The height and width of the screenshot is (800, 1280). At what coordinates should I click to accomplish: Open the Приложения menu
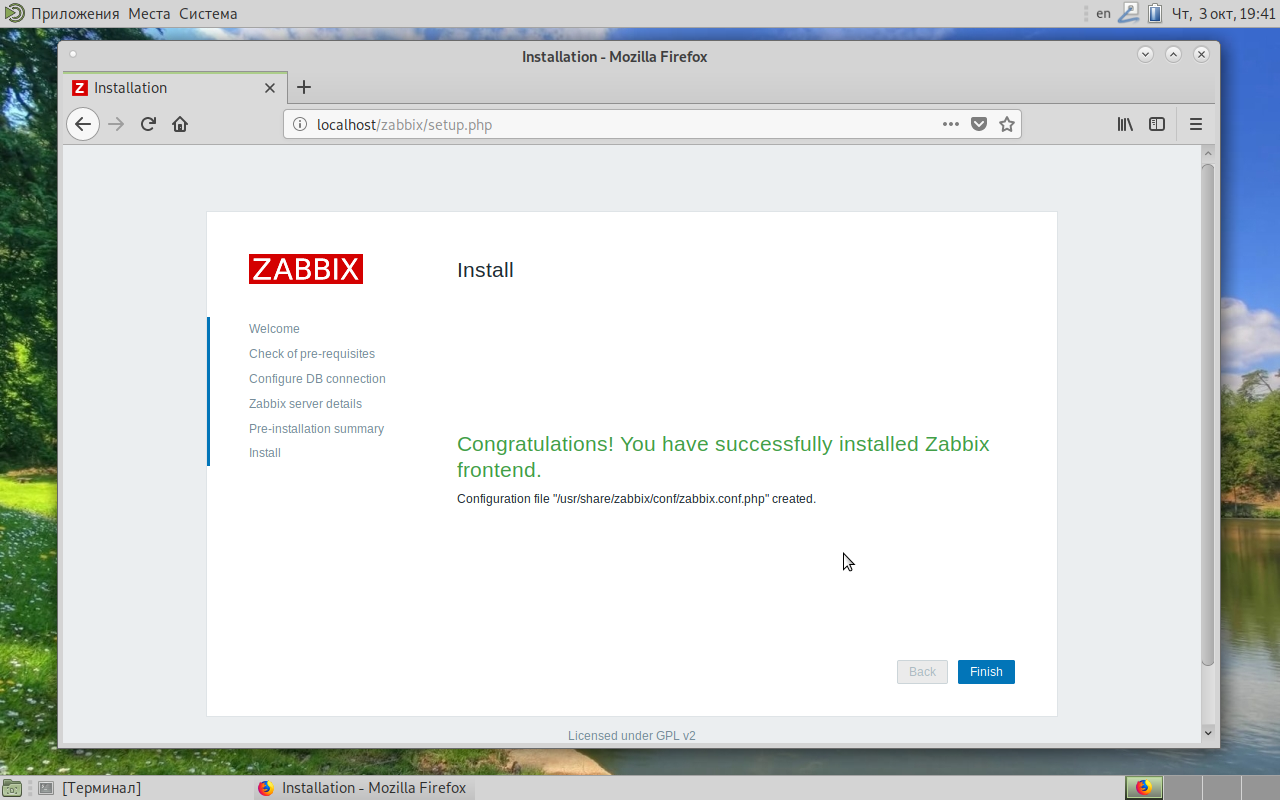coord(75,14)
